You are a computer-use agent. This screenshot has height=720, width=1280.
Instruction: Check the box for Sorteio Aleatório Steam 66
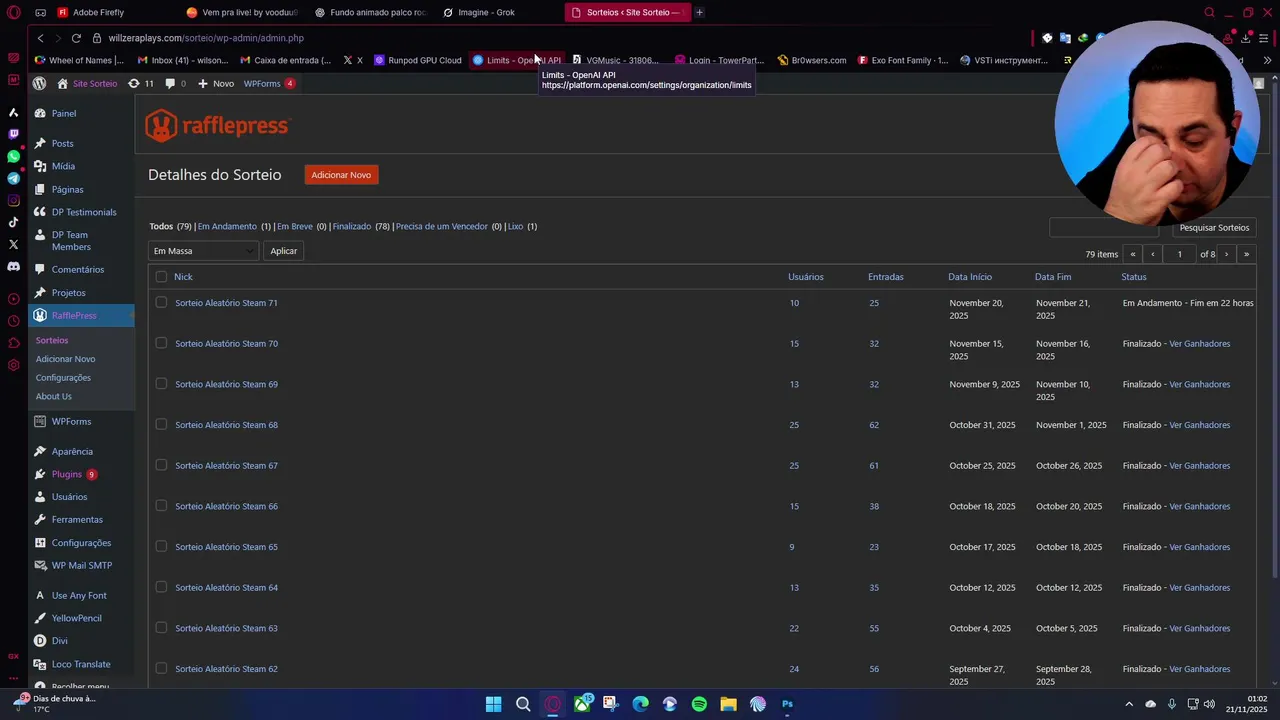coord(161,506)
